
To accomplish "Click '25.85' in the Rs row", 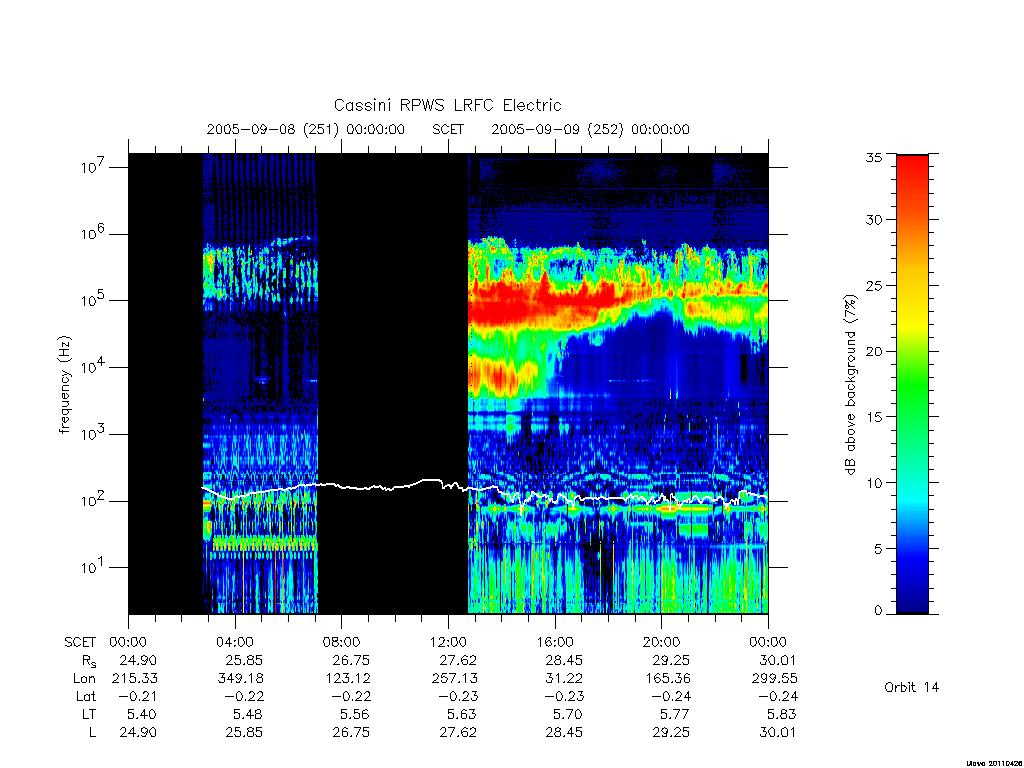I will [244, 660].
